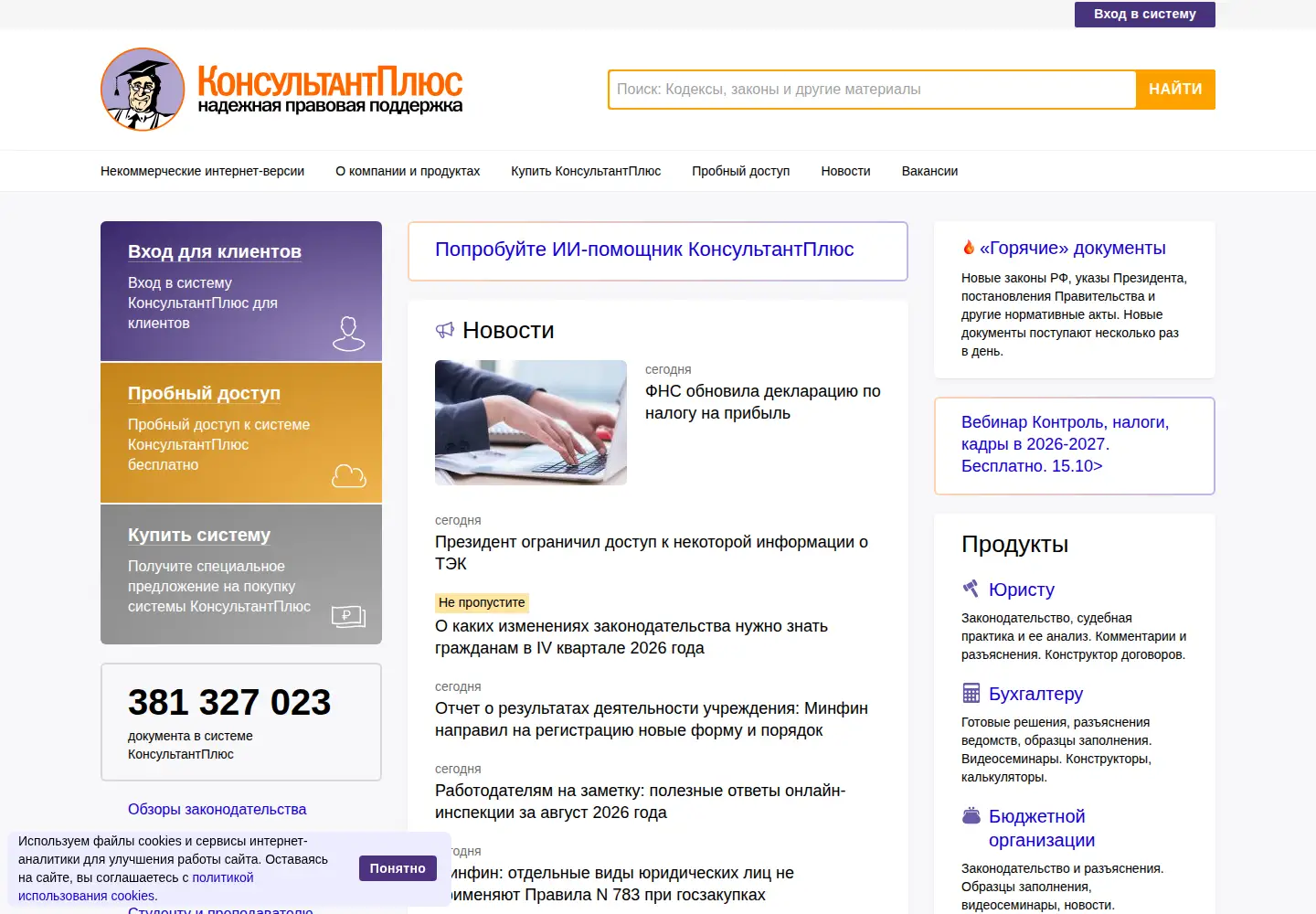Open the Вход для клиентов heading link

click(x=215, y=251)
